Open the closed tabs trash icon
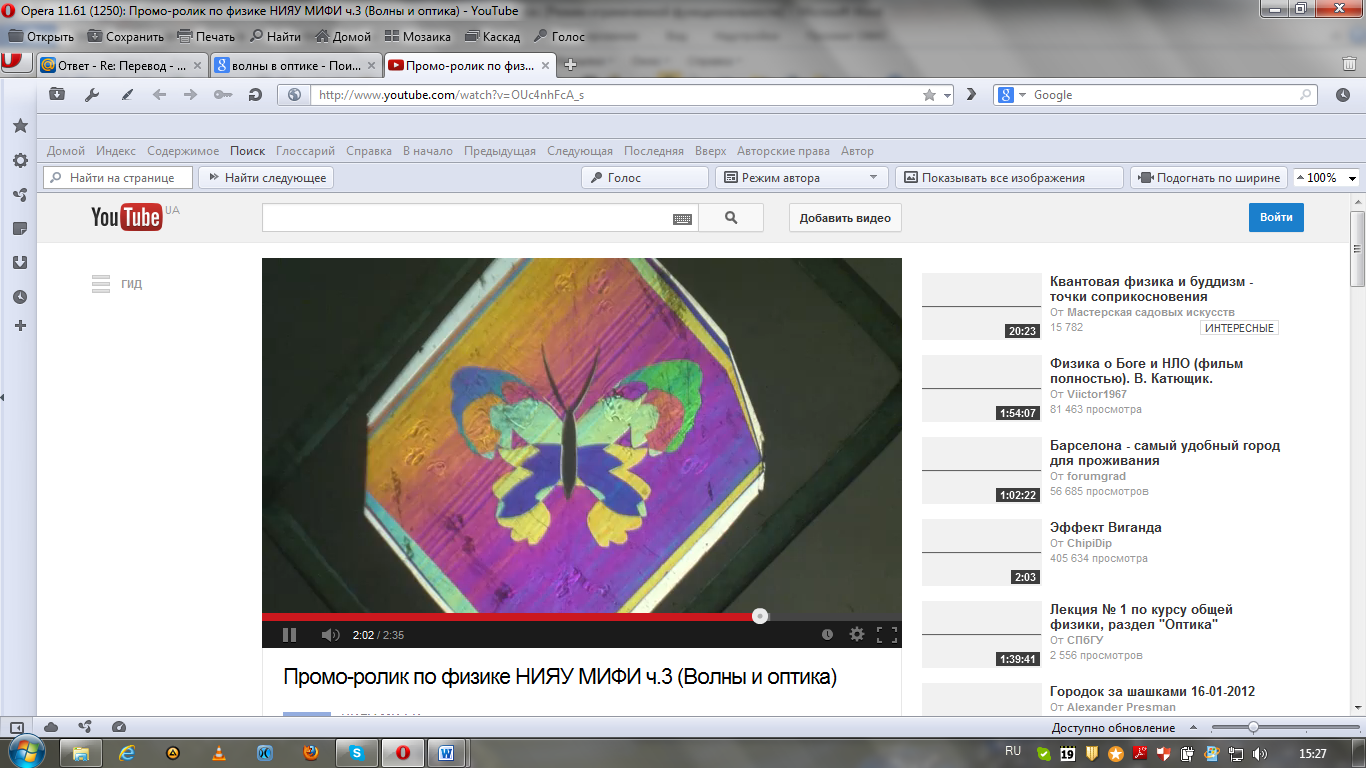The width and height of the screenshot is (1366, 768). tap(1349, 64)
